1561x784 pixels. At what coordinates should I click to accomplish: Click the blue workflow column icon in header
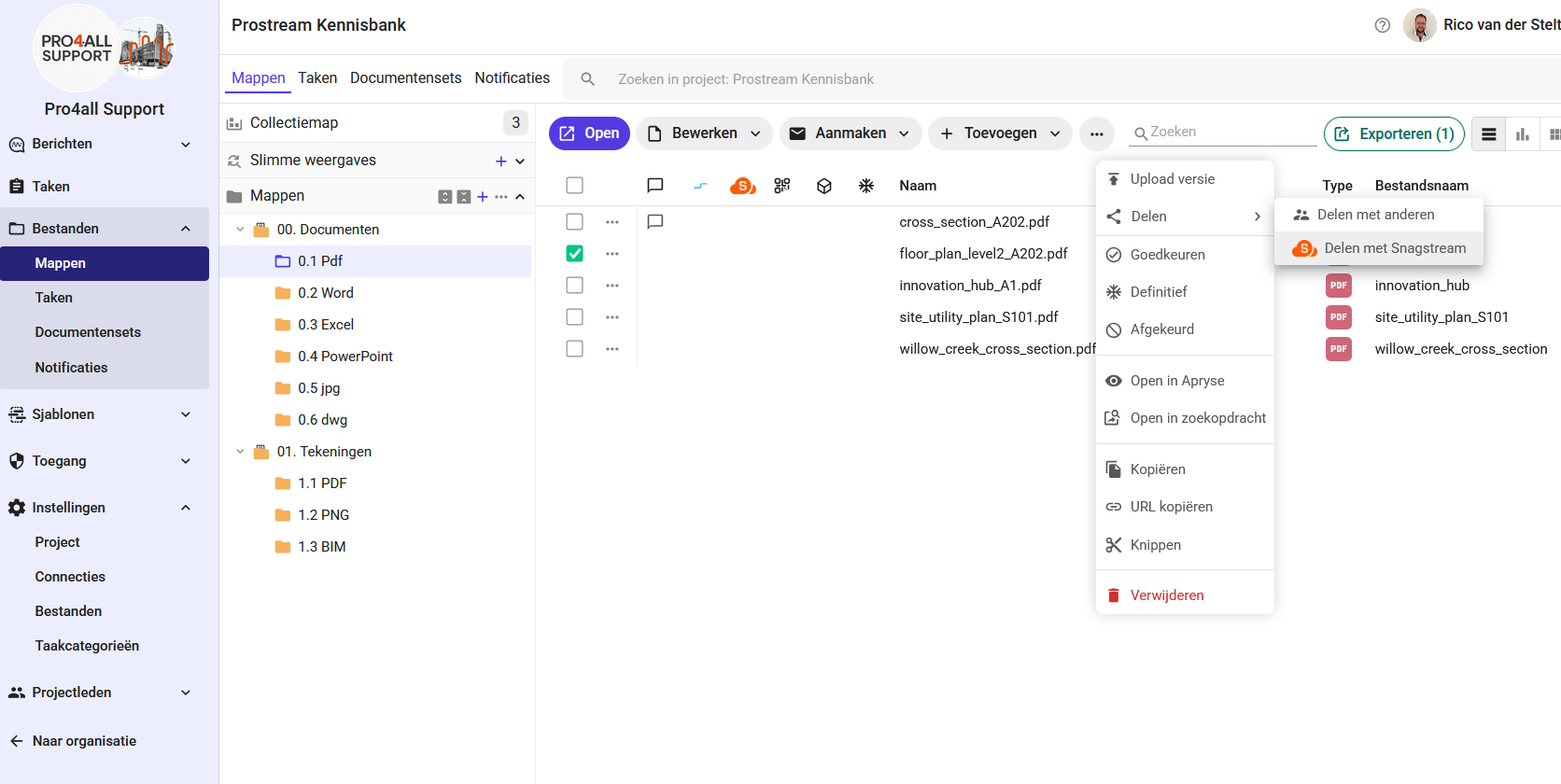tap(700, 186)
